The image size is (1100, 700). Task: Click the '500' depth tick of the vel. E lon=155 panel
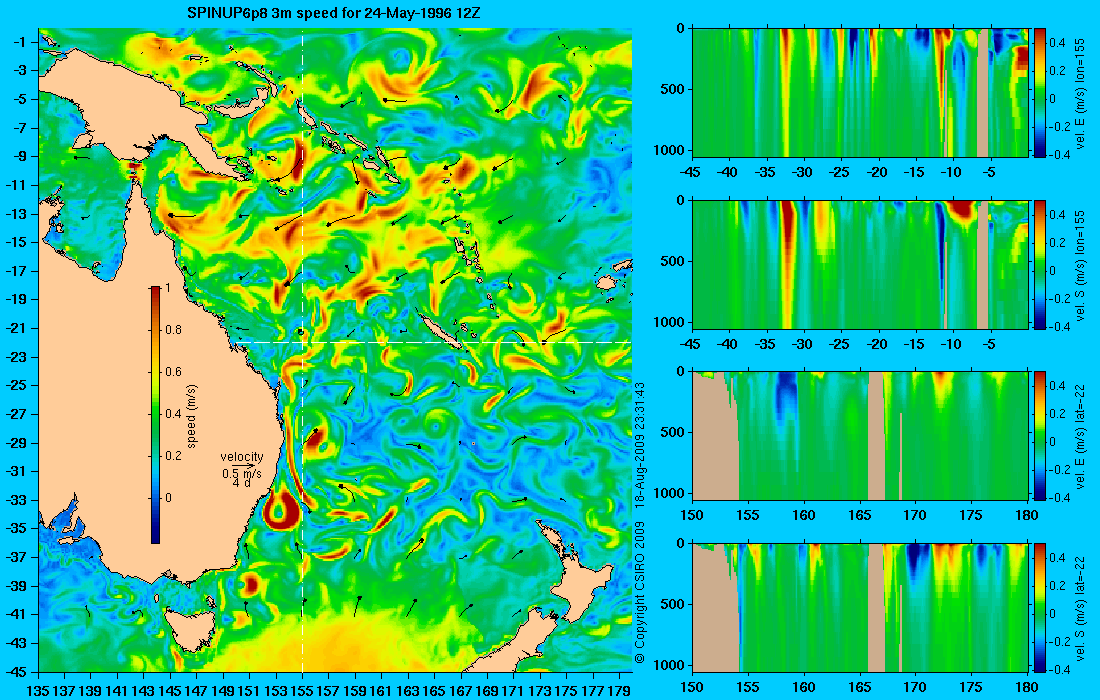[x=673, y=90]
